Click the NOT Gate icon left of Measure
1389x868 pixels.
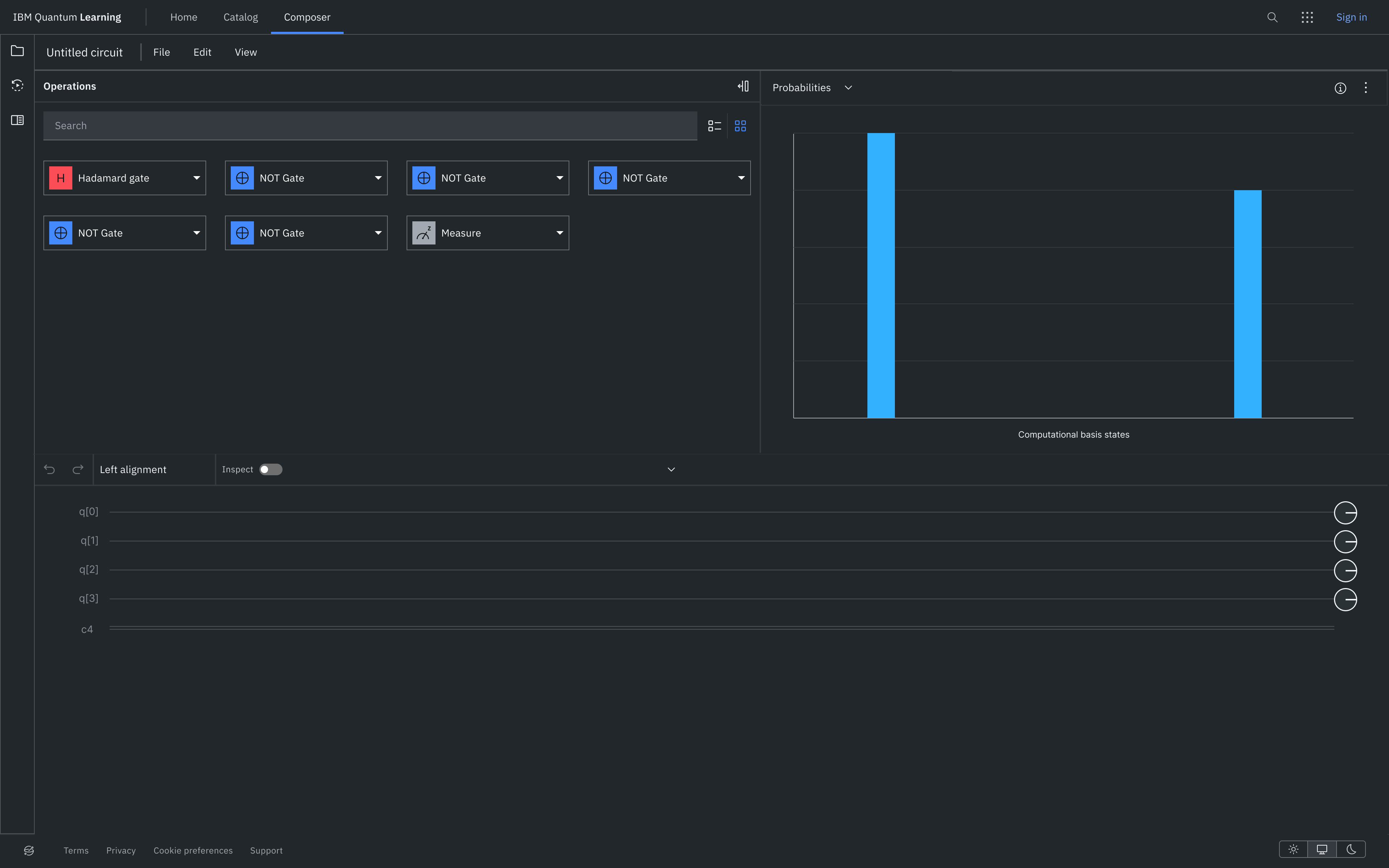click(242, 233)
